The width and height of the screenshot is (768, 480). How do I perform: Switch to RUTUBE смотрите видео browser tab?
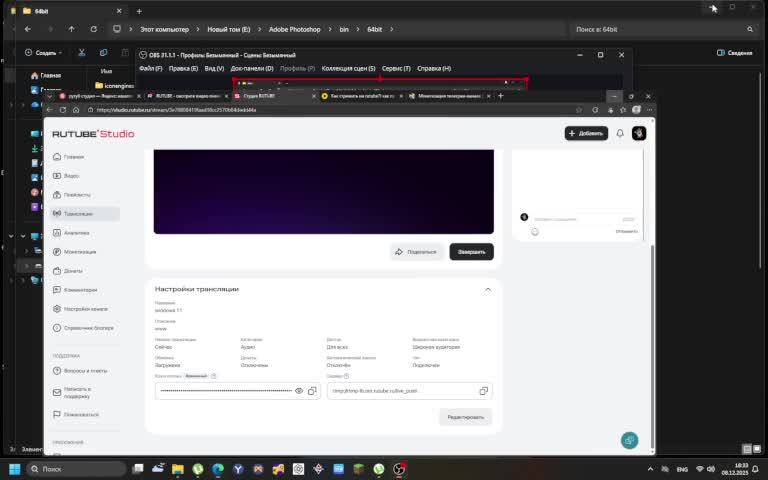(x=187, y=96)
